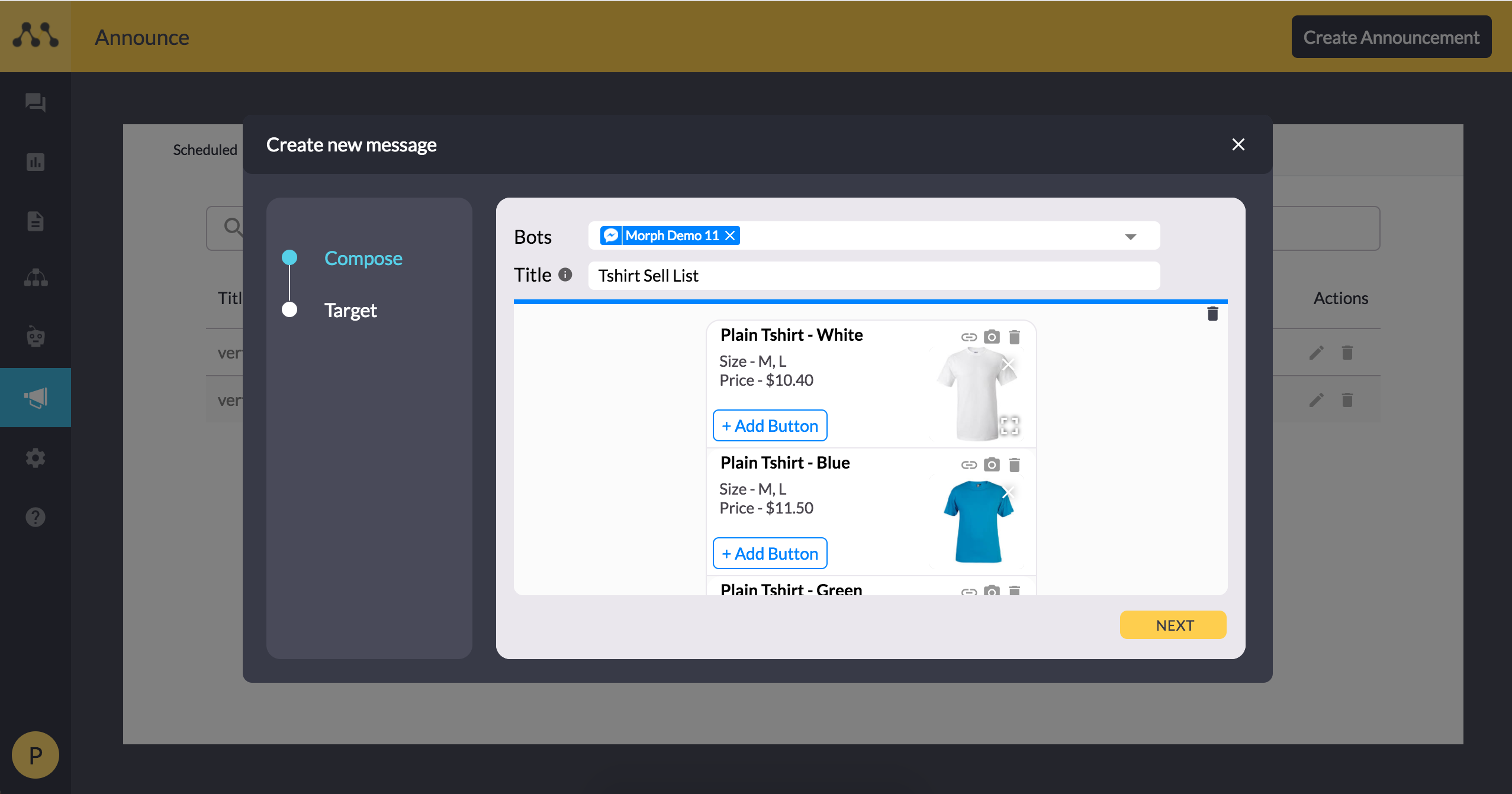1512x794 pixels.
Task: Remove Morph Demo 11 bot tag
Action: coord(731,235)
